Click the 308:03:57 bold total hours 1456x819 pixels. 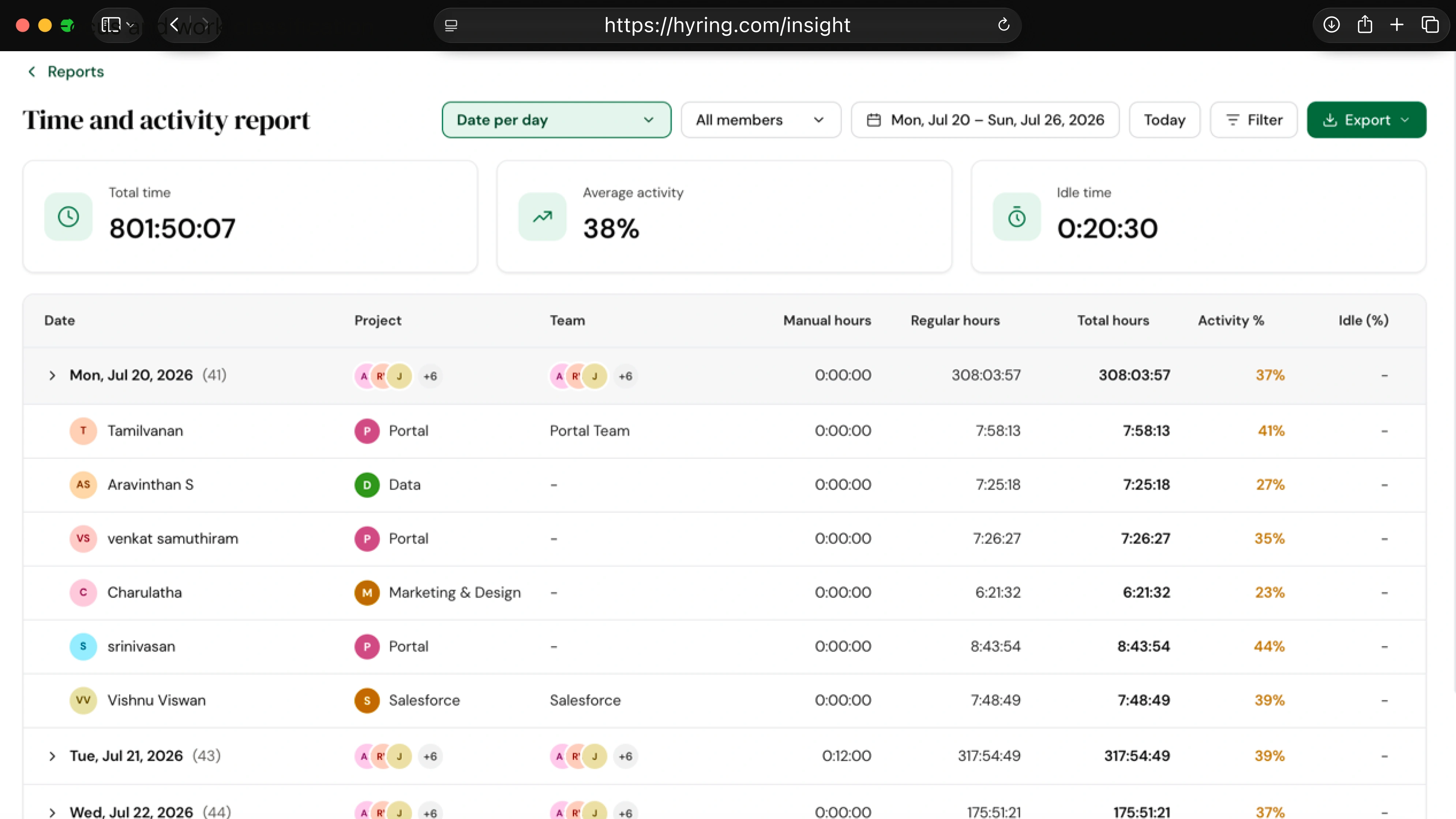pyautogui.click(x=1134, y=375)
